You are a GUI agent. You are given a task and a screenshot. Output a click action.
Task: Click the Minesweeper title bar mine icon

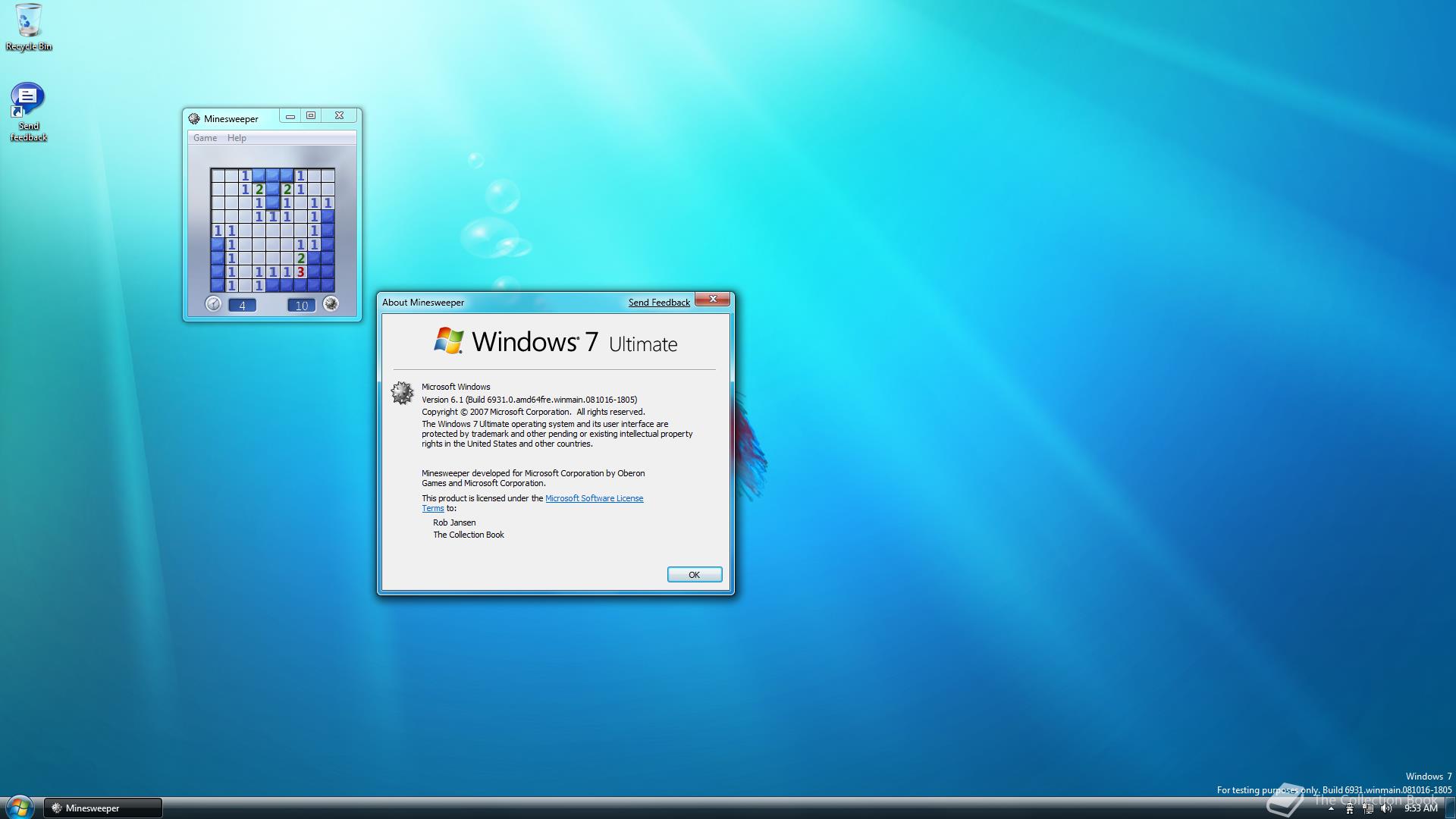pos(194,119)
